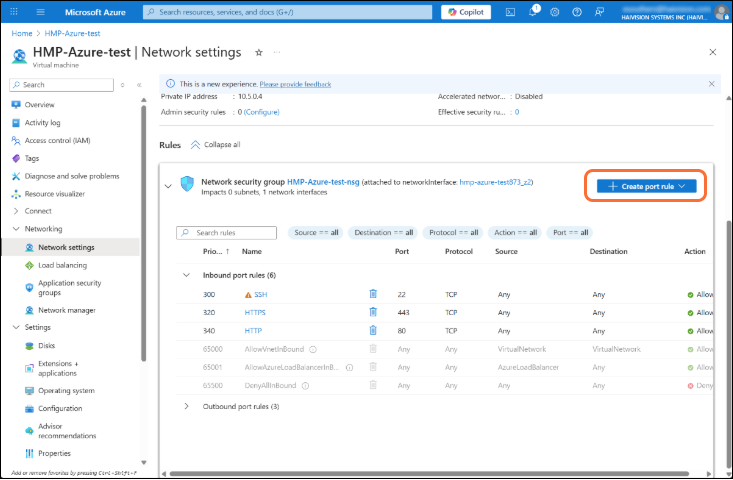733x480 pixels.
Task: Click the Source == all filter
Action: click(316, 232)
